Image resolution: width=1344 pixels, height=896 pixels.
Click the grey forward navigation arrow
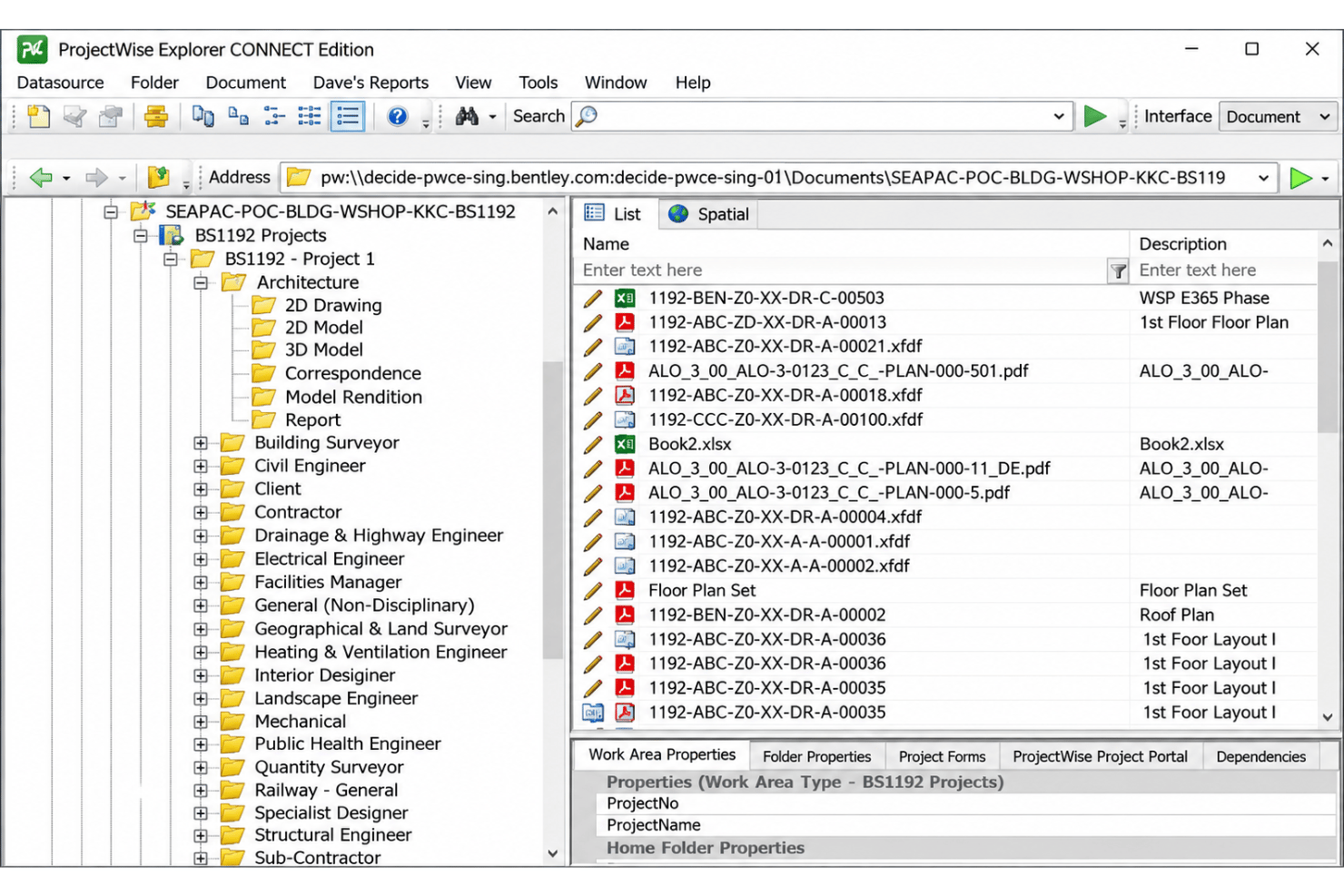coord(95,177)
